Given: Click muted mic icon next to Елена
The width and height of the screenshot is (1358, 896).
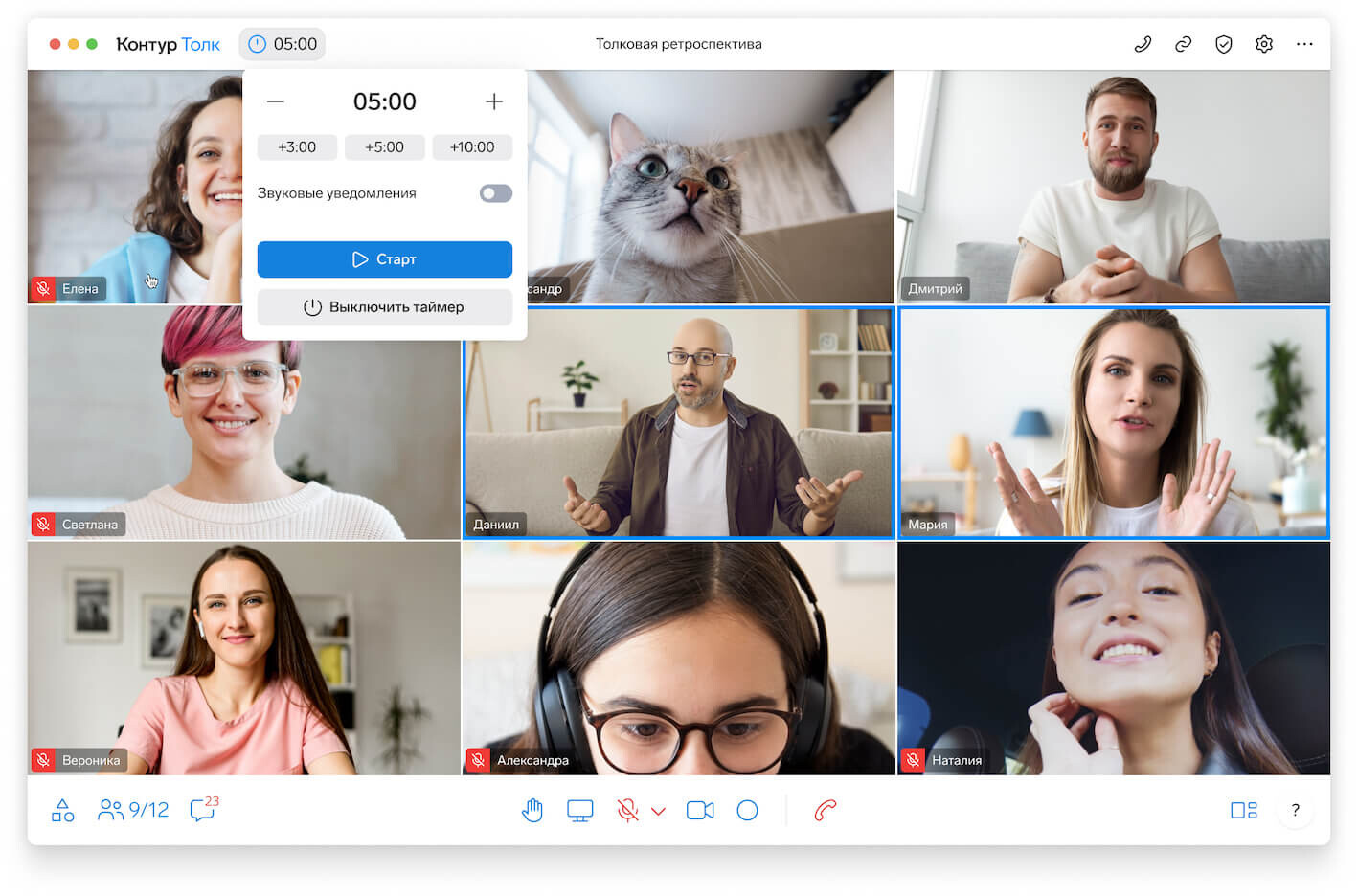Looking at the screenshot, I should (43, 289).
